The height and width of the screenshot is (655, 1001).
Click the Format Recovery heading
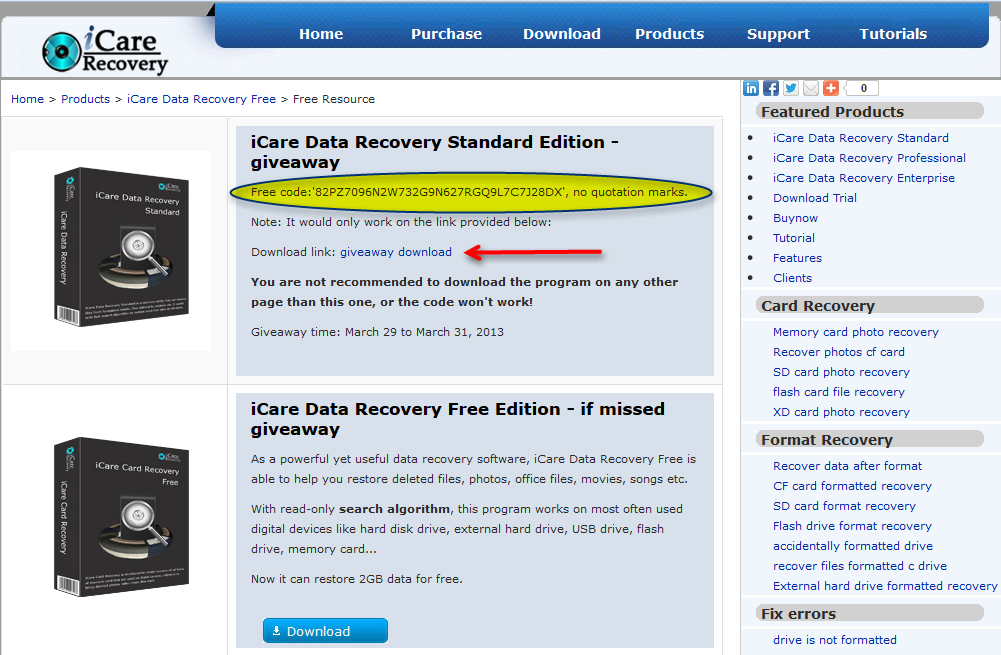826,440
